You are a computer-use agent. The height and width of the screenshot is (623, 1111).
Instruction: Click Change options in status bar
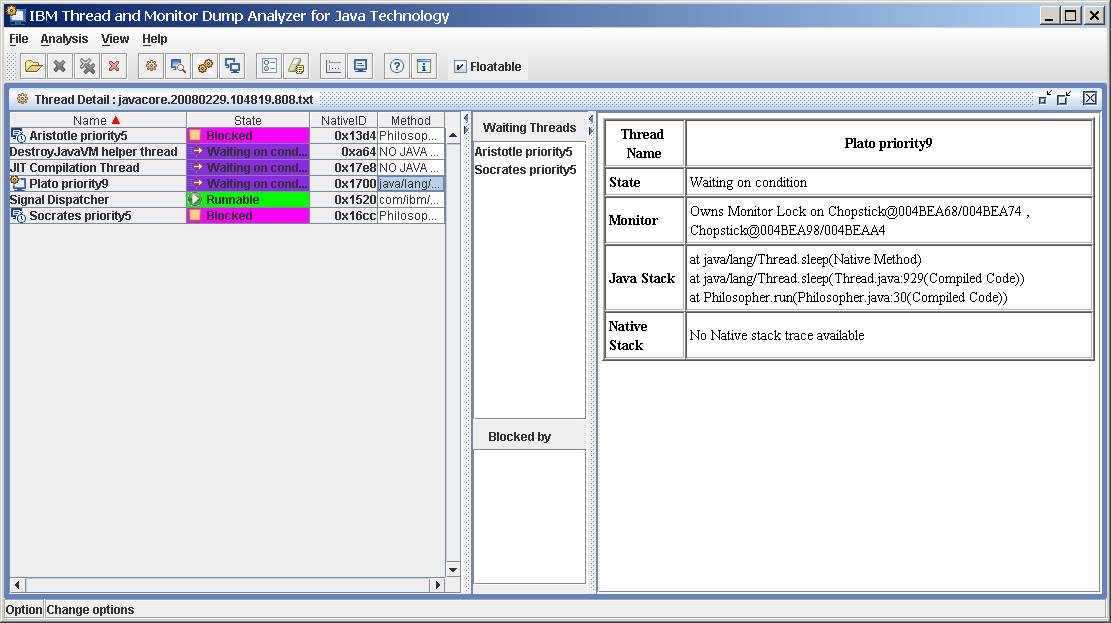pos(90,609)
